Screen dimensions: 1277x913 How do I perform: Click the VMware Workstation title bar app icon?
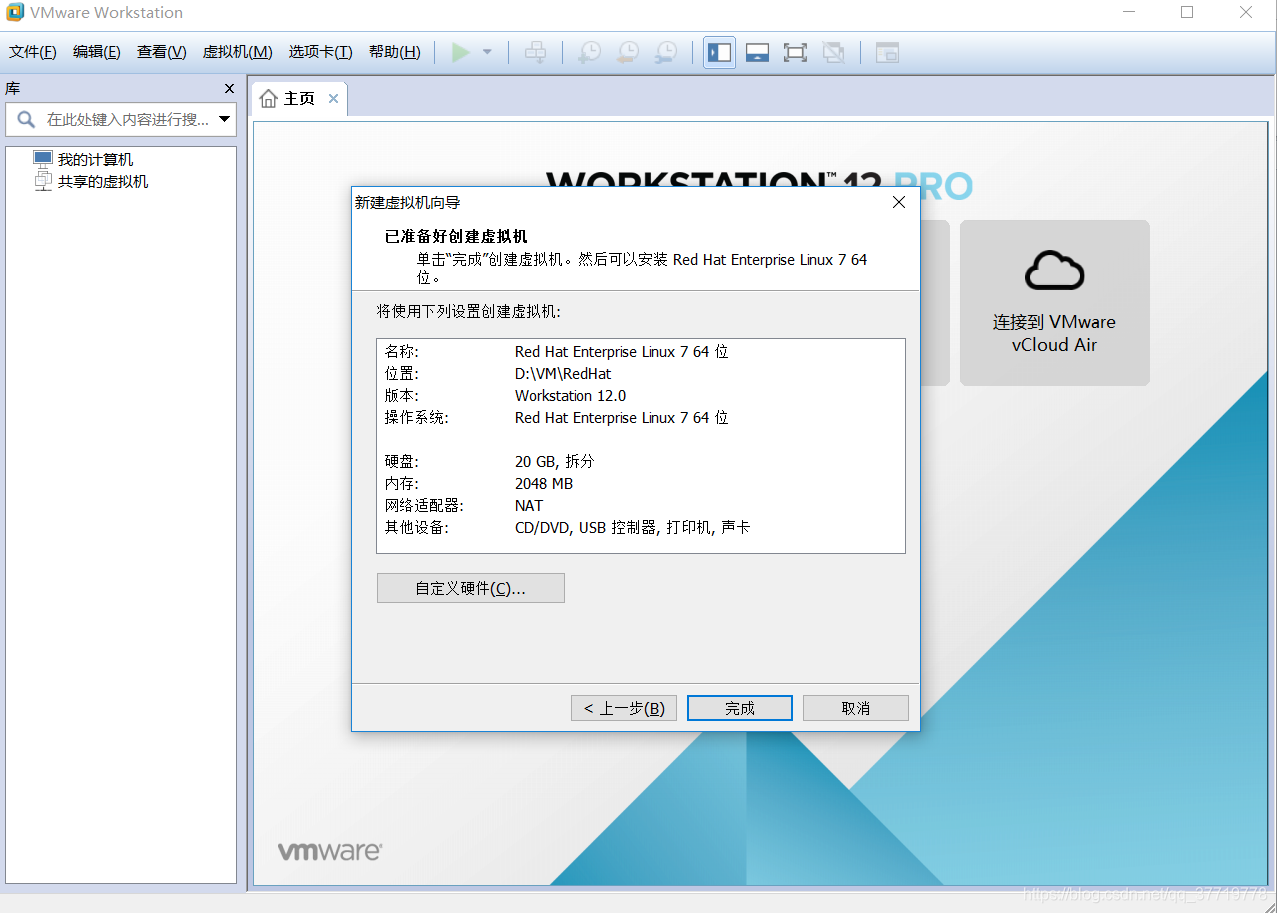click(x=15, y=13)
